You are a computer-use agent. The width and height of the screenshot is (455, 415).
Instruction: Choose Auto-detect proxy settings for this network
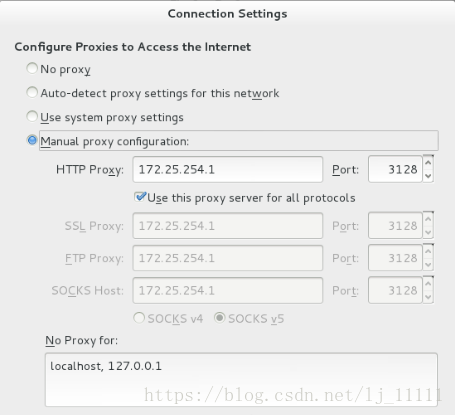coord(32,92)
